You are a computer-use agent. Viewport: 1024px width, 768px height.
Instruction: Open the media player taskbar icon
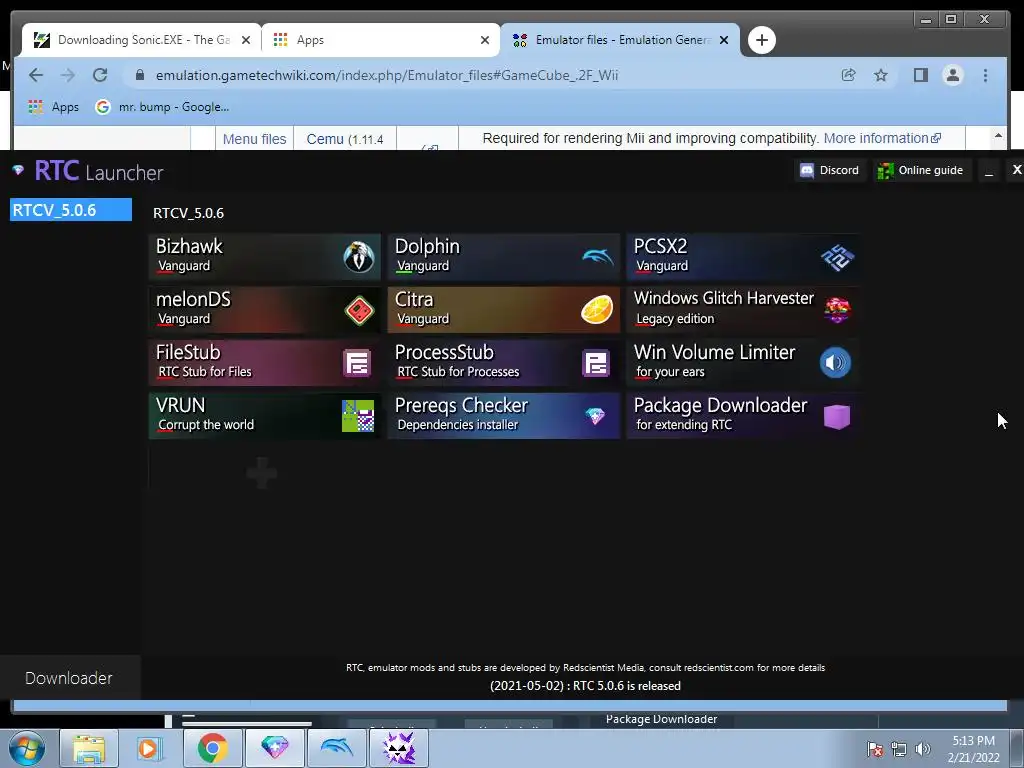149,748
